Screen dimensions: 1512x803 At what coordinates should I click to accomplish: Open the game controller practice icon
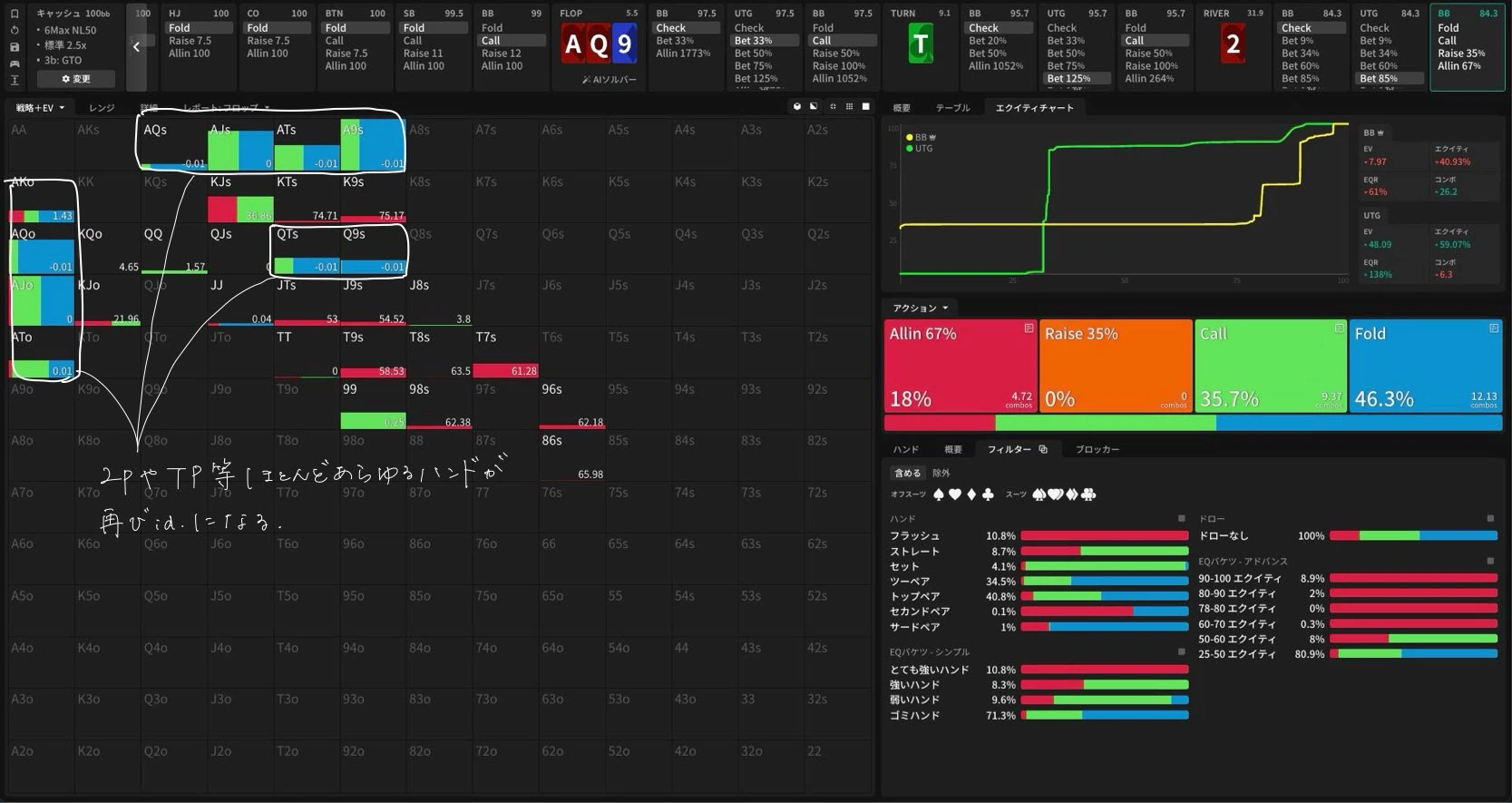click(15, 64)
